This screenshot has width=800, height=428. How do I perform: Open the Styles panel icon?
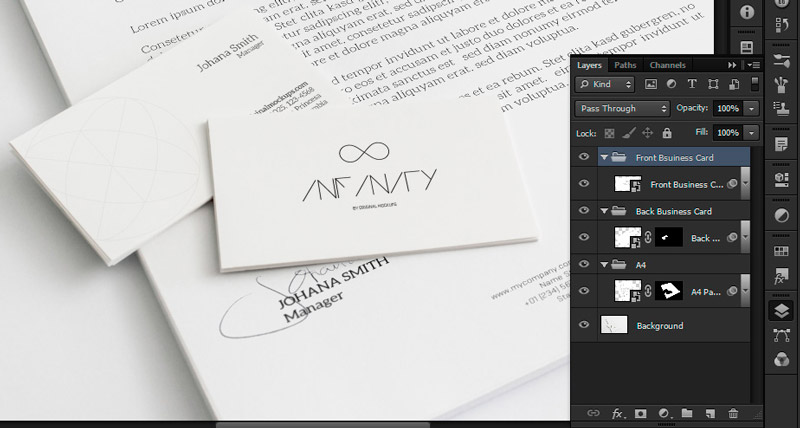(x=781, y=276)
